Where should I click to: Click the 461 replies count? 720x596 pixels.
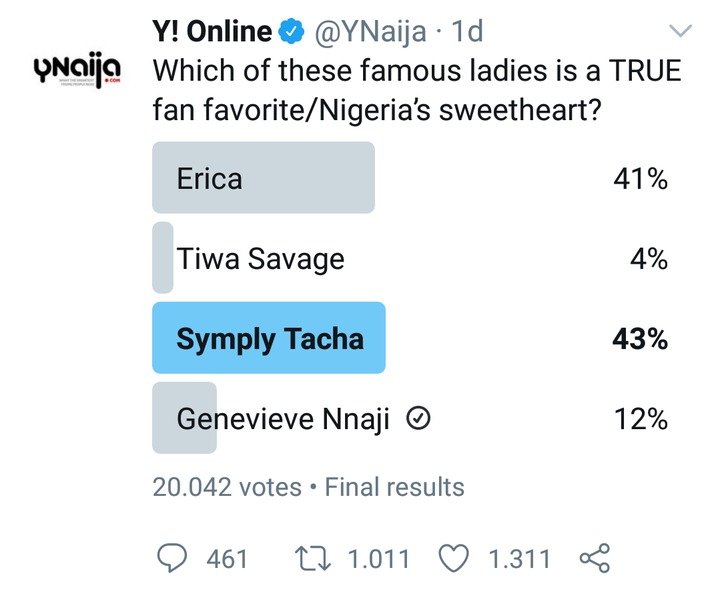[x=227, y=558]
